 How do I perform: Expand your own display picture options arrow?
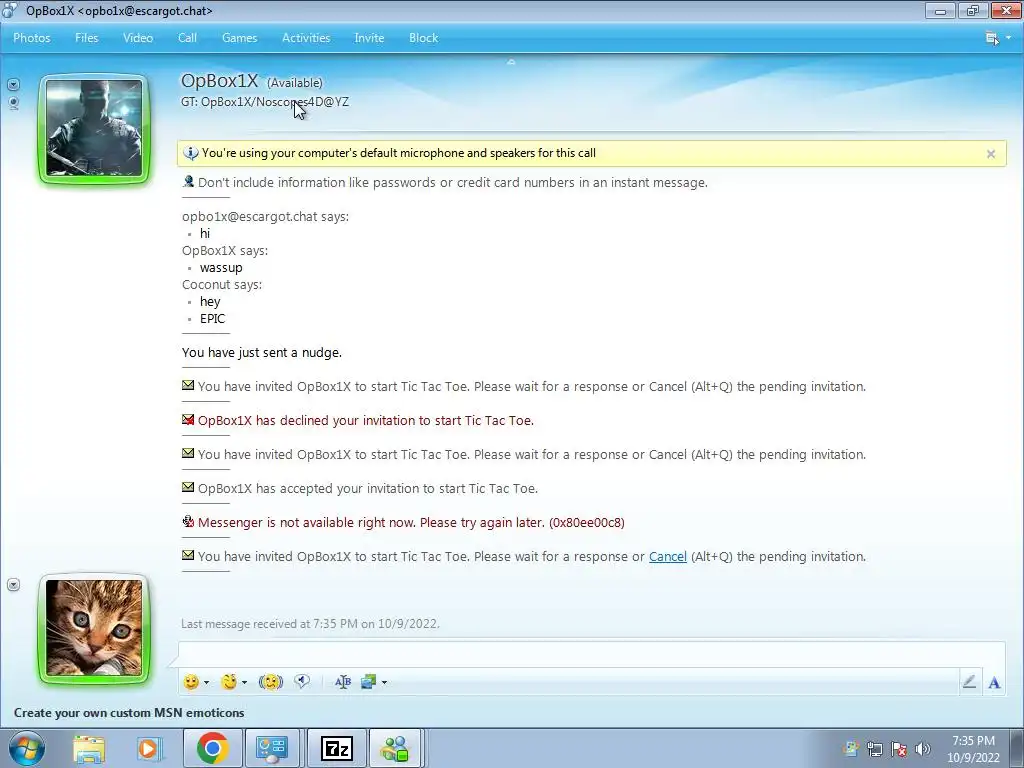pyautogui.click(x=13, y=584)
